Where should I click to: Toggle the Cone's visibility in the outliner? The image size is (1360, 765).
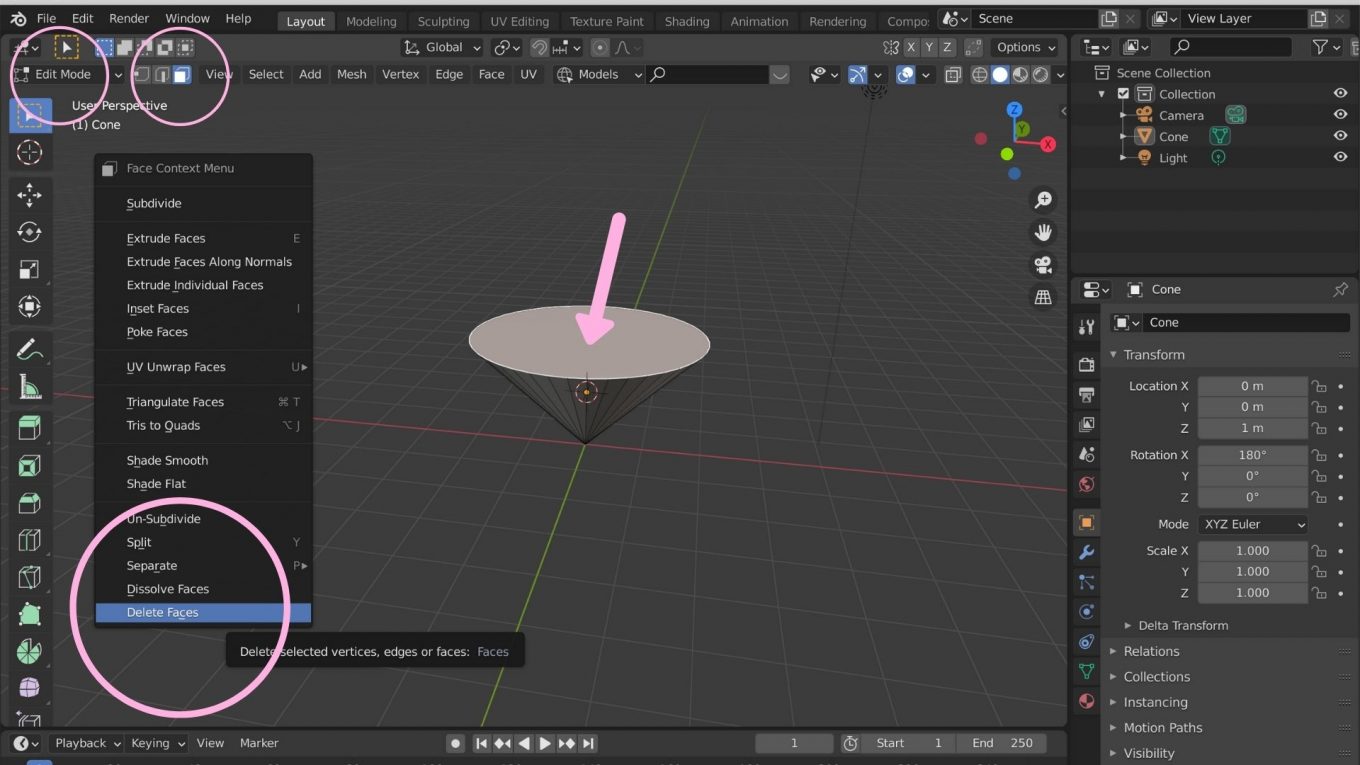click(1340, 135)
